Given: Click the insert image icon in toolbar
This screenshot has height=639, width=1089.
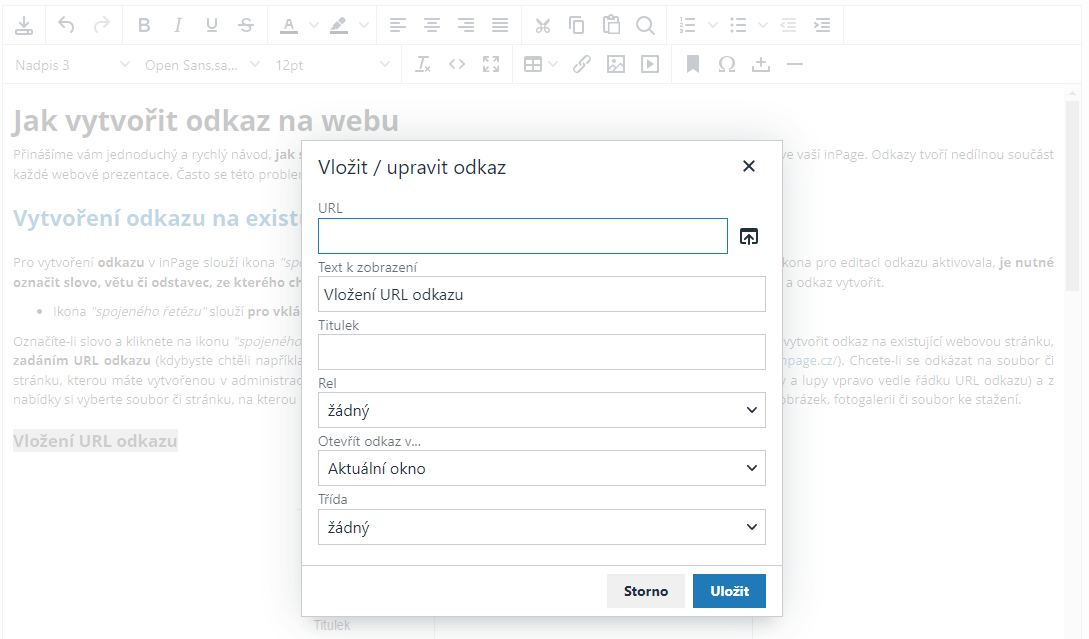Looking at the screenshot, I should click(616, 64).
